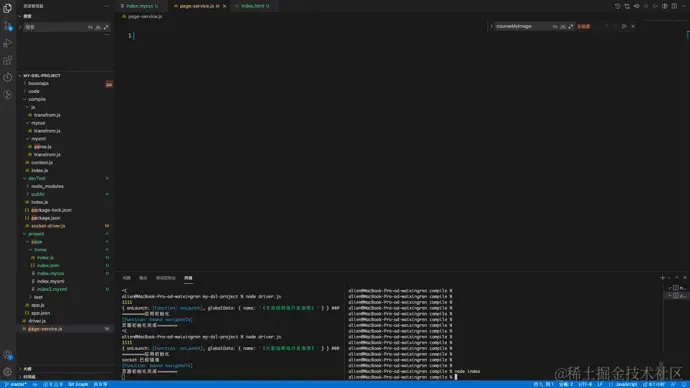The height and width of the screenshot is (388, 690).
Task: Open the Manage gear icon
Action: pyautogui.click(x=7, y=372)
